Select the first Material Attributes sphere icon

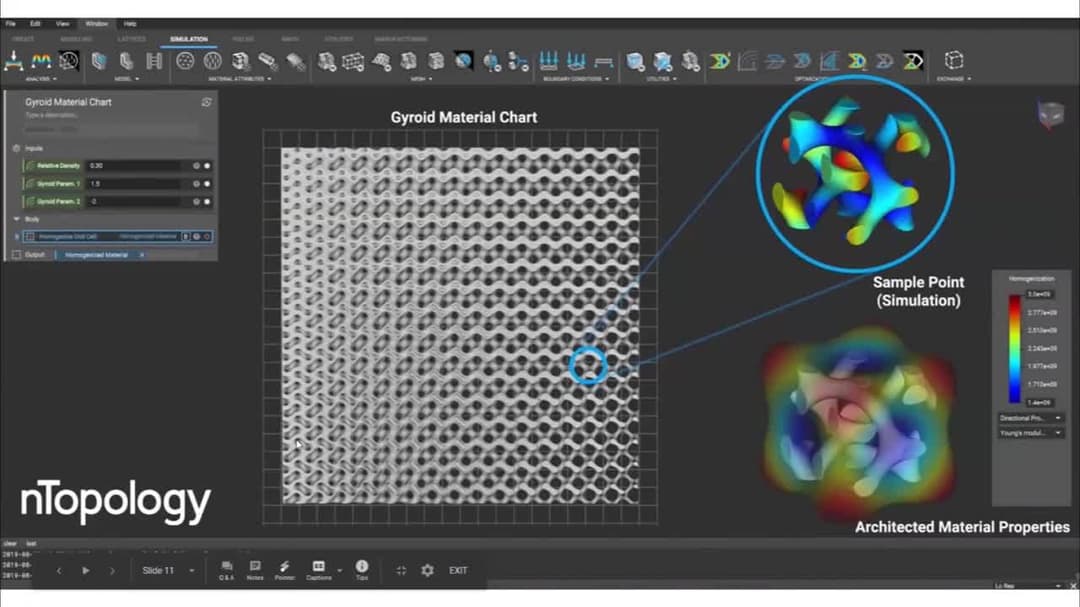186,60
